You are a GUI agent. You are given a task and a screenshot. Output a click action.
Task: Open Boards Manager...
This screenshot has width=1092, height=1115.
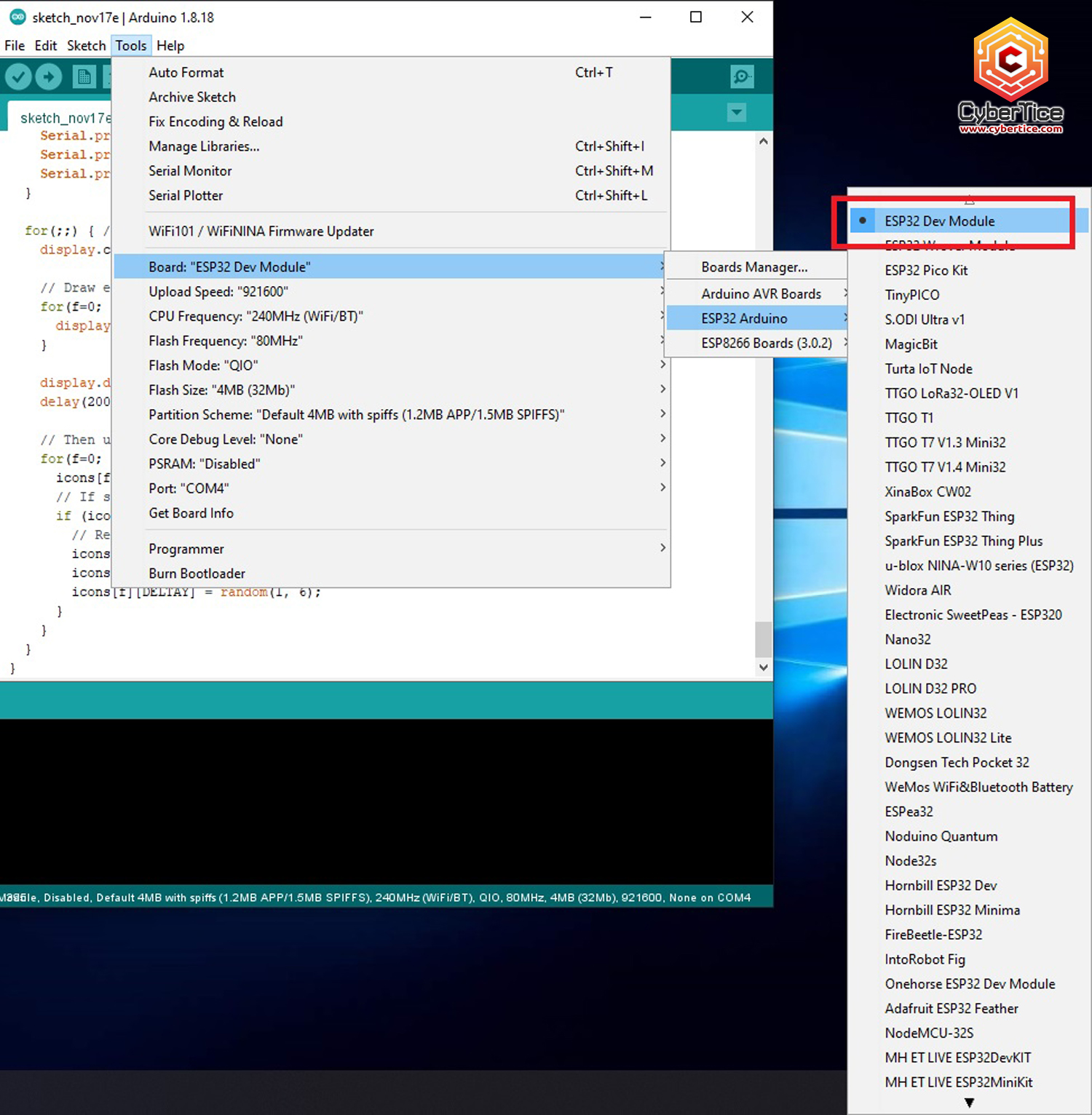click(x=754, y=267)
